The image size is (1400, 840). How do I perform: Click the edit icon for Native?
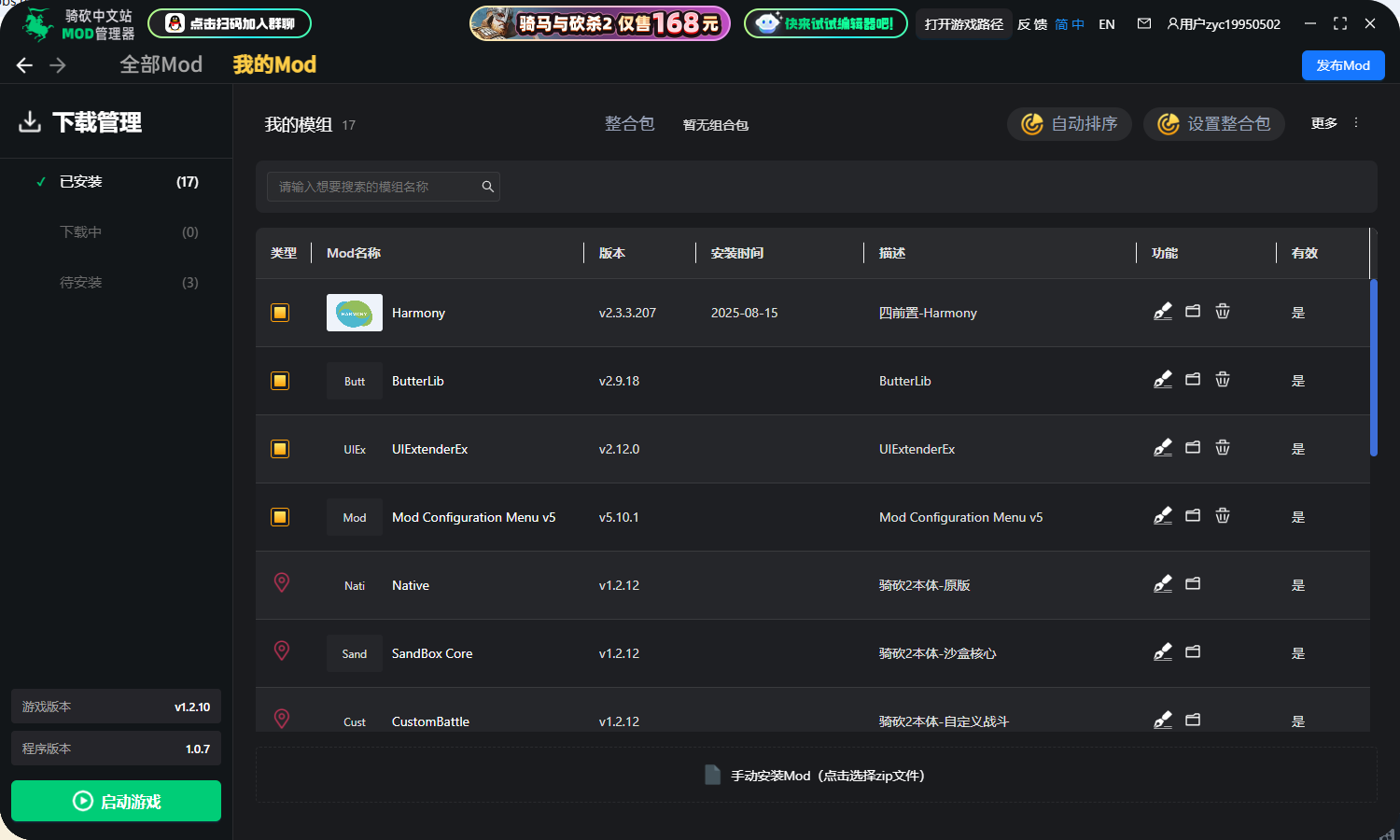1163,583
